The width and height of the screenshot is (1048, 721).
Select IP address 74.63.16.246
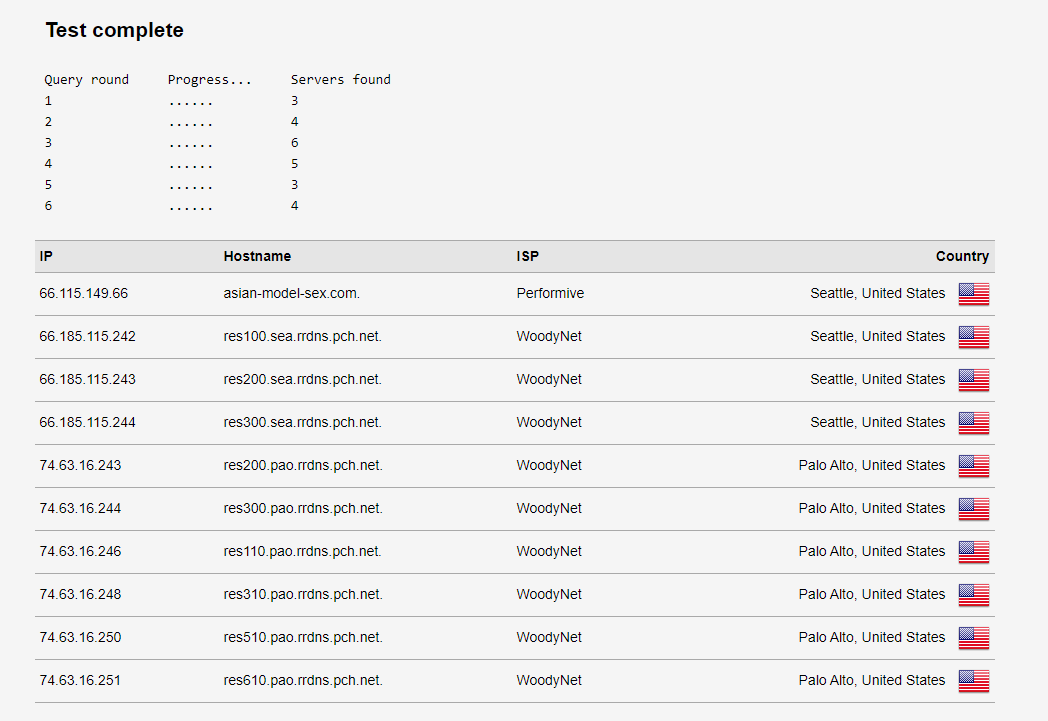80,551
